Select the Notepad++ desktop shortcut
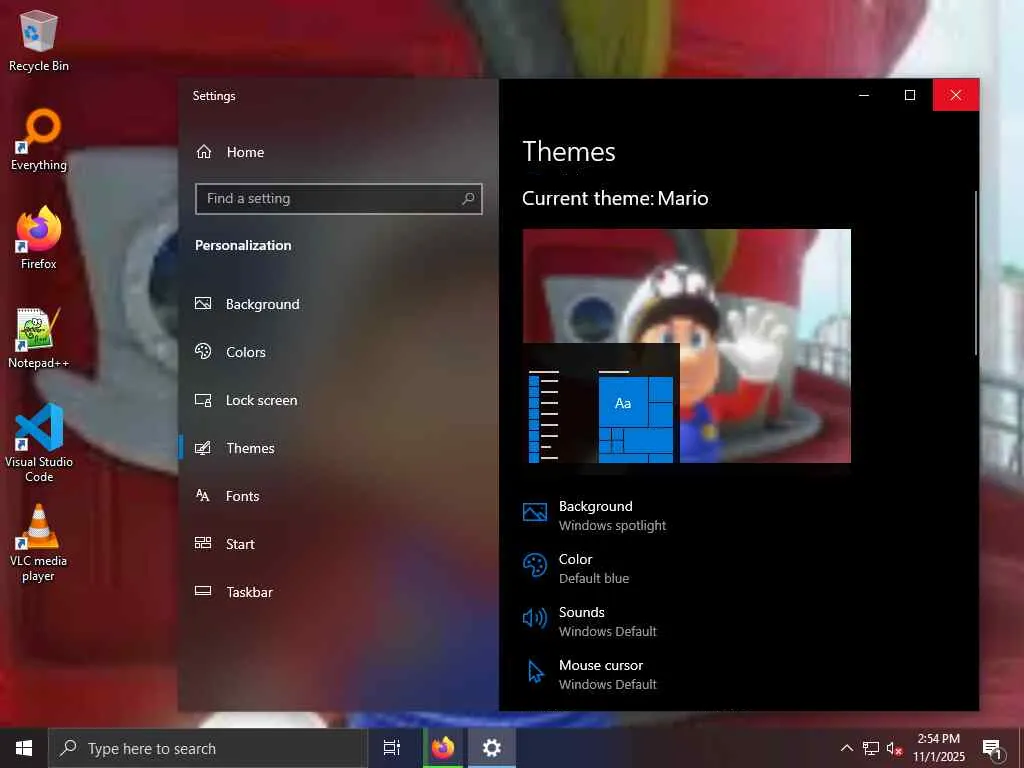The height and width of the screenshot is (768, 1024). coord(39,338)
